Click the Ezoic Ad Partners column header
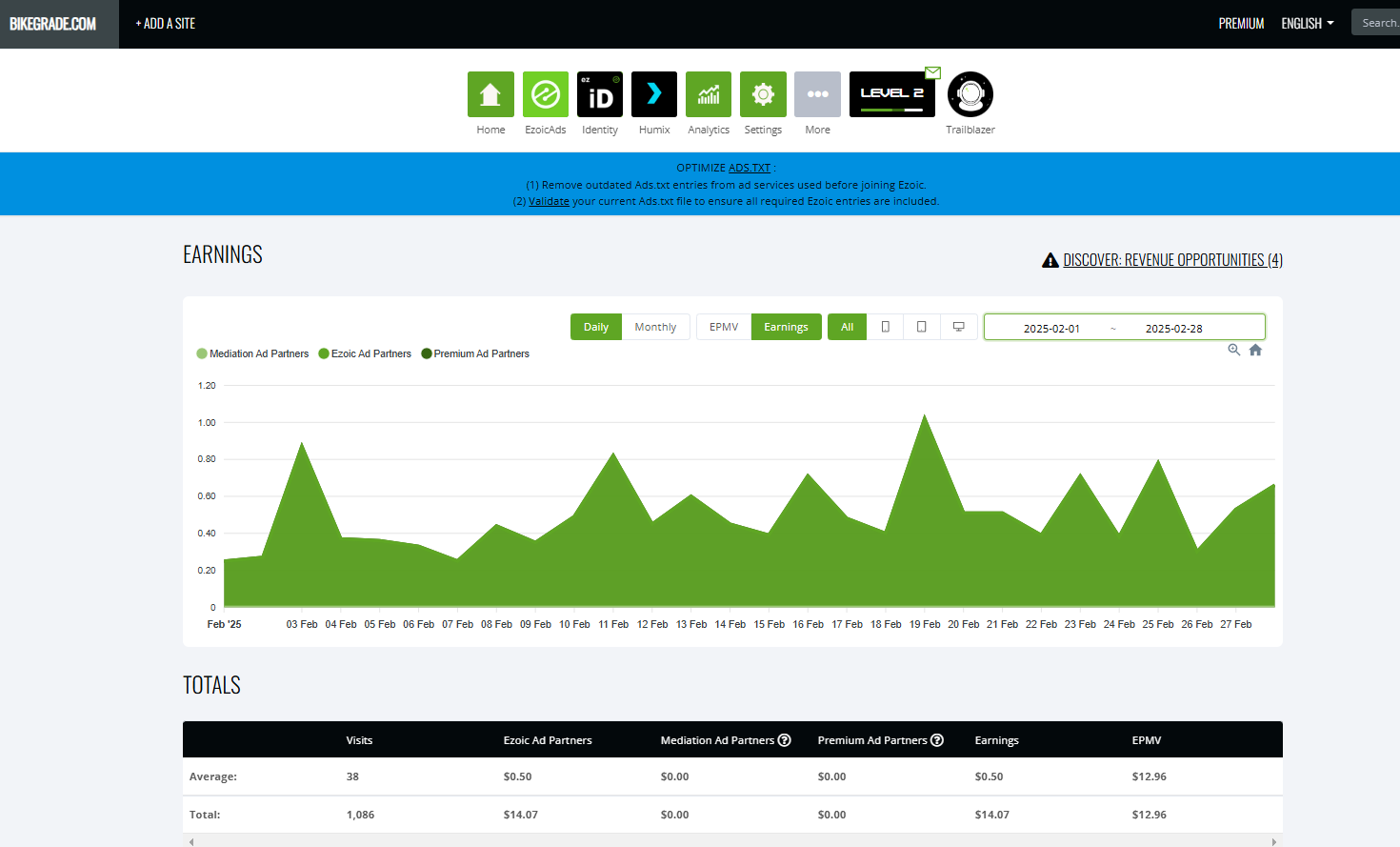The width and height of the screenshot is (1400, 847). tap(548, 740)
